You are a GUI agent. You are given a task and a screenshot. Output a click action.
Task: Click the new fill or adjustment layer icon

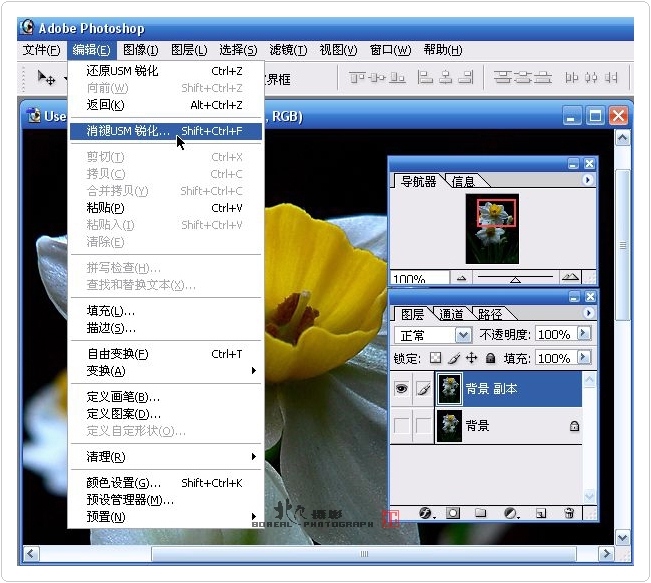511,513
